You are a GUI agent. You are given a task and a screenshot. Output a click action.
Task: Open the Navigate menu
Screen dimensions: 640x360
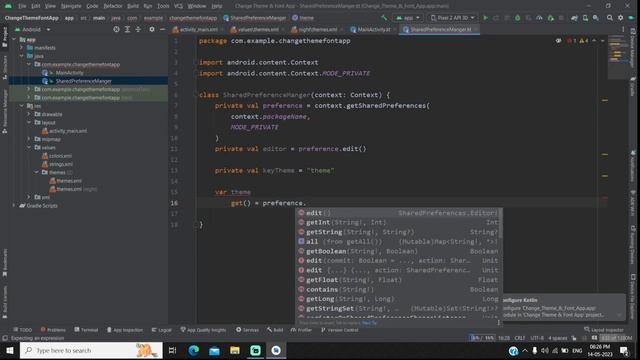71,6
